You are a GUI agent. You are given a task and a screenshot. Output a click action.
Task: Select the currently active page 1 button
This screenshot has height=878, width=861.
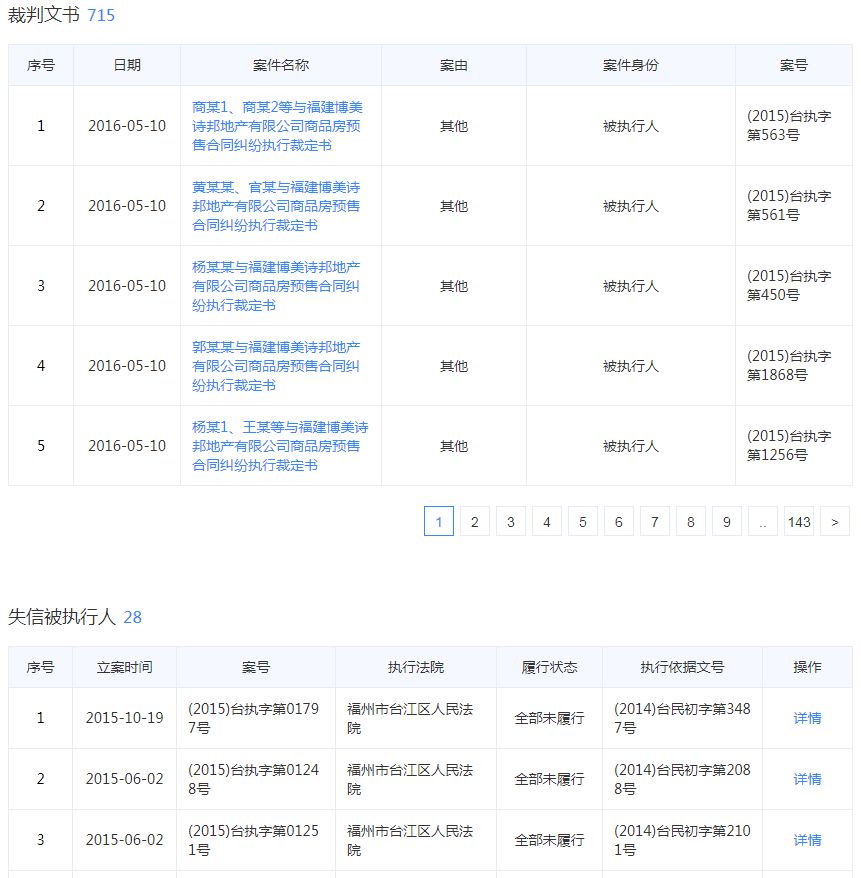coord(439,521)
